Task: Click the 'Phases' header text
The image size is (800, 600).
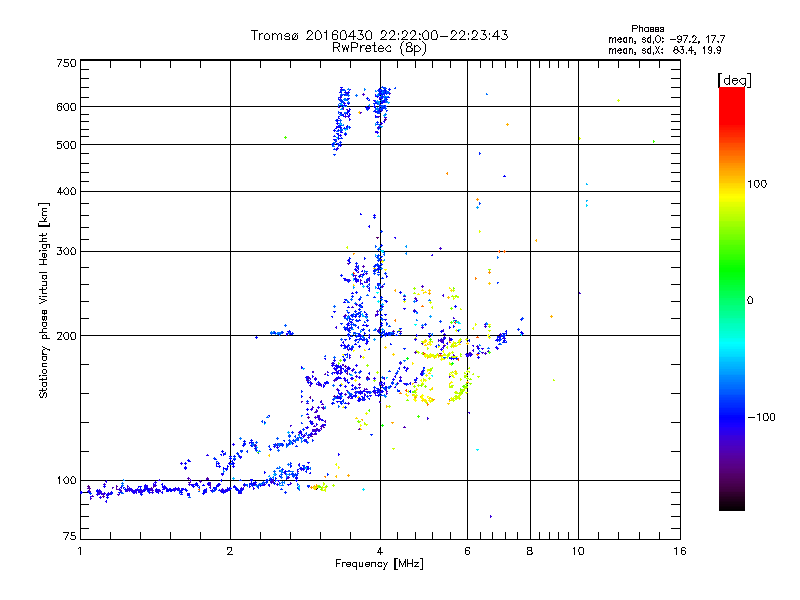Action: pos(647,29)
